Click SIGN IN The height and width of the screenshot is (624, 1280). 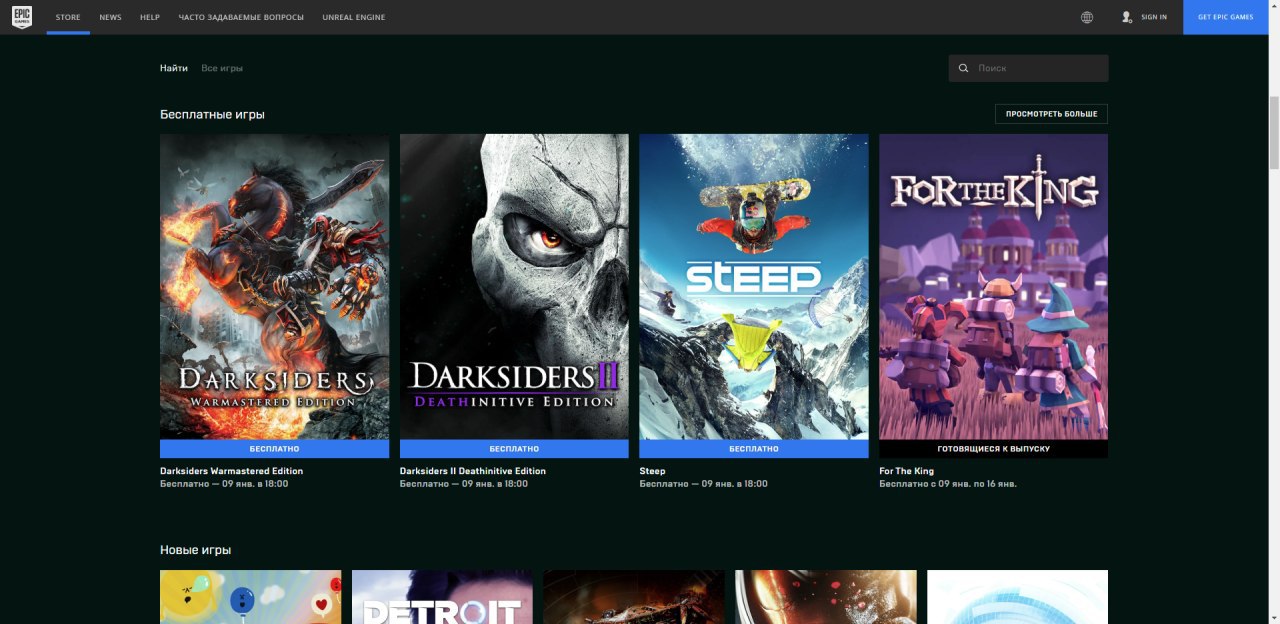pyautogui.click(x=1154, y=17)
